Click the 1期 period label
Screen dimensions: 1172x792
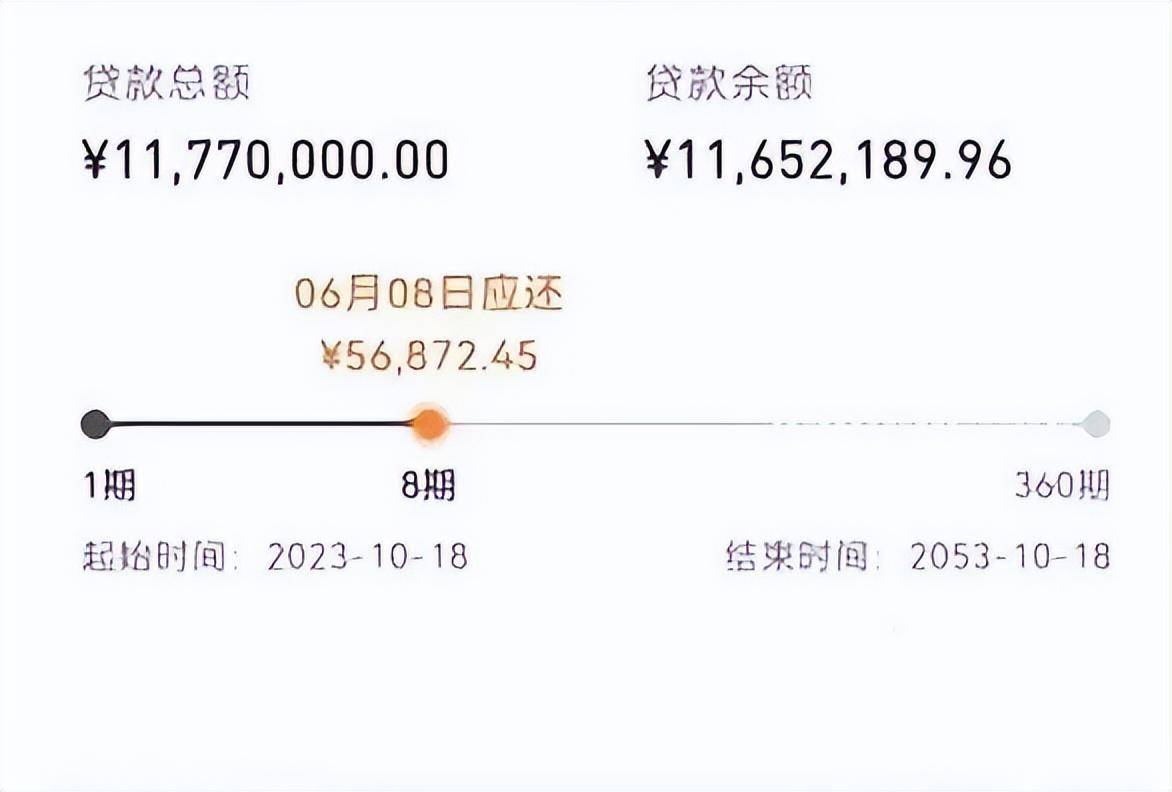point(109,486)
